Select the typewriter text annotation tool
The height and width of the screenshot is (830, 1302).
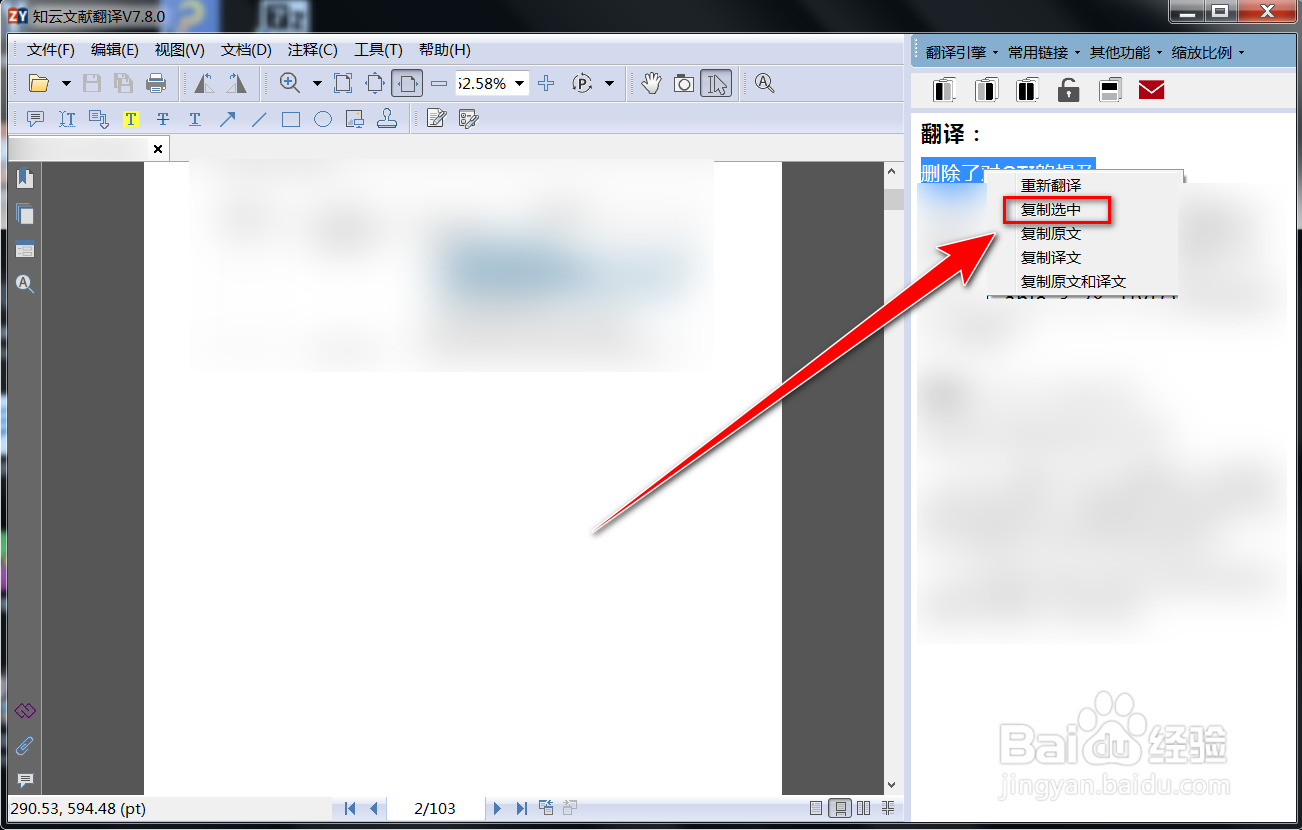[x=67, y=119]
